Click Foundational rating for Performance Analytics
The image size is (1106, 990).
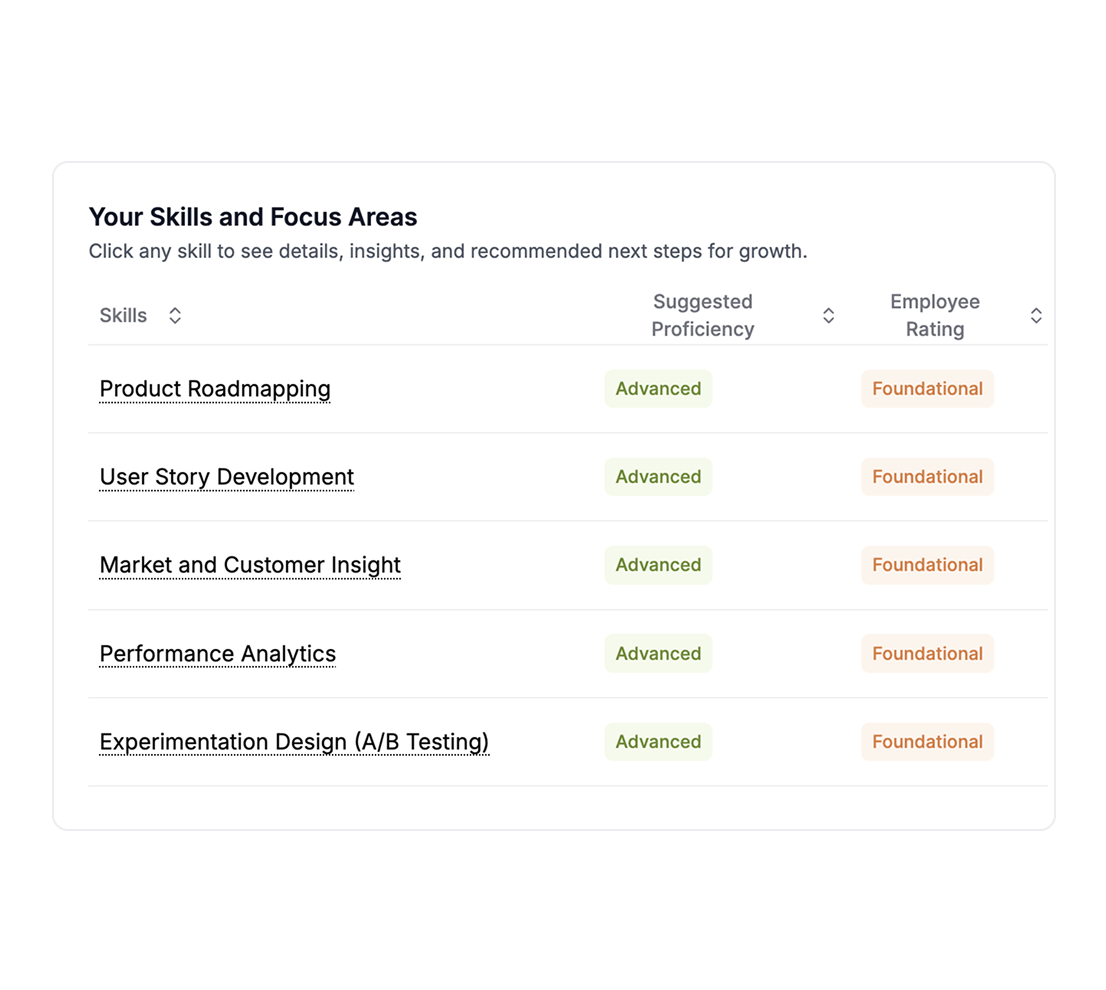[x=927, y=654]
